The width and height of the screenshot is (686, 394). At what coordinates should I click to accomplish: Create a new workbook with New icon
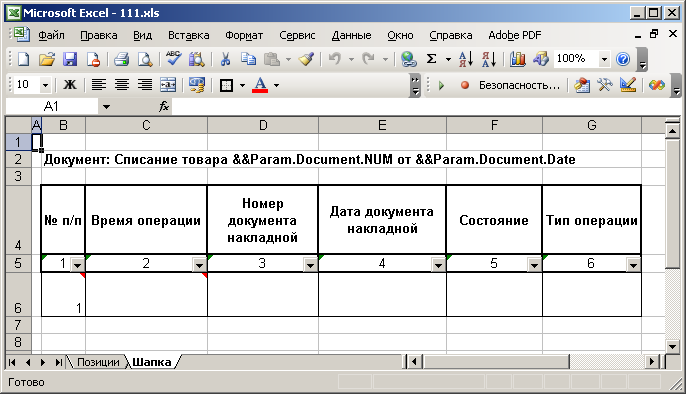[x=23, y=59]
